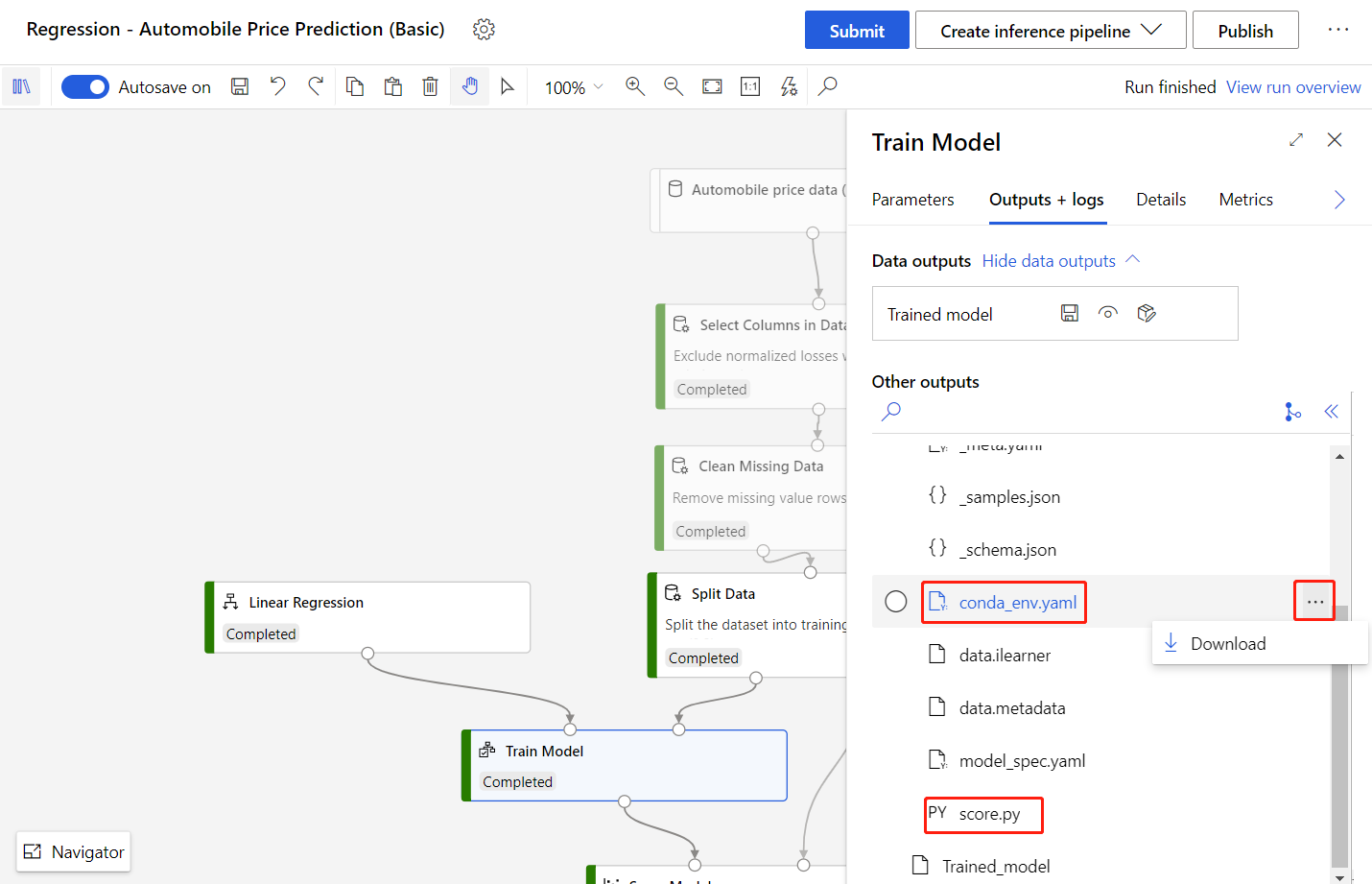Delete selected module with trash icon
1372x884 pixels.
430,86
